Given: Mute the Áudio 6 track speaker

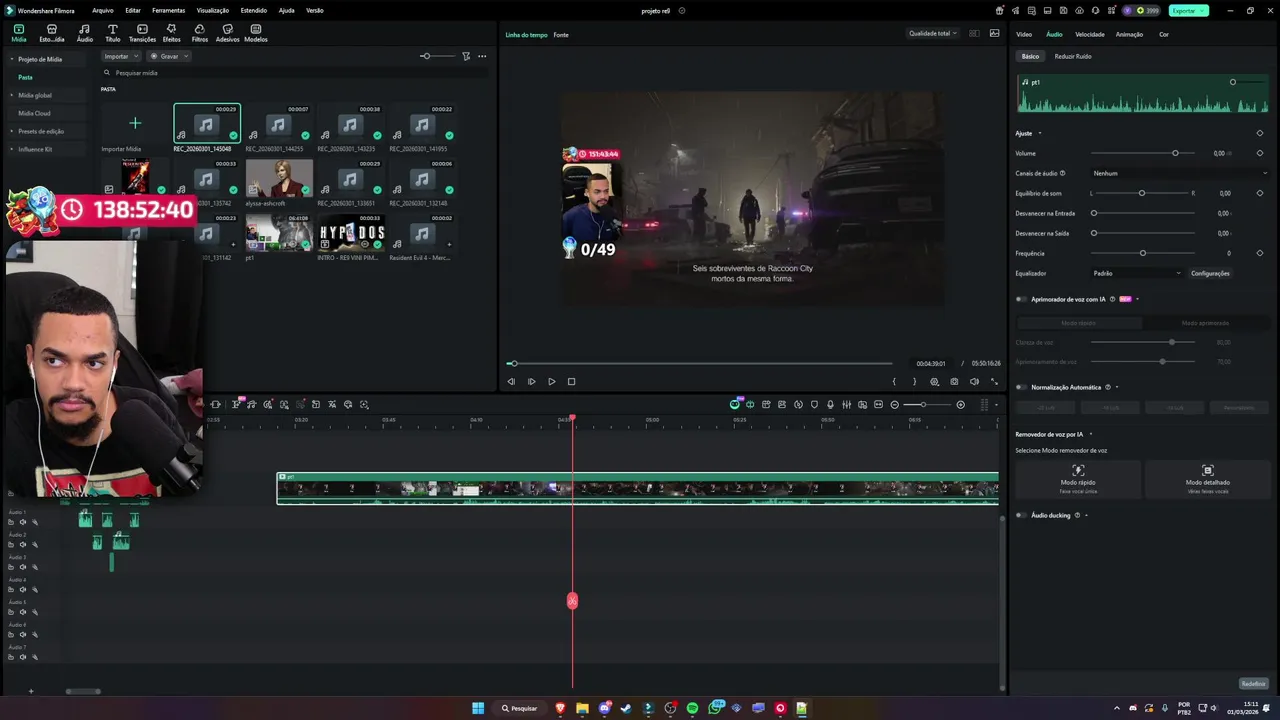Looking at the screenshot, I should (x=22, y=634).
